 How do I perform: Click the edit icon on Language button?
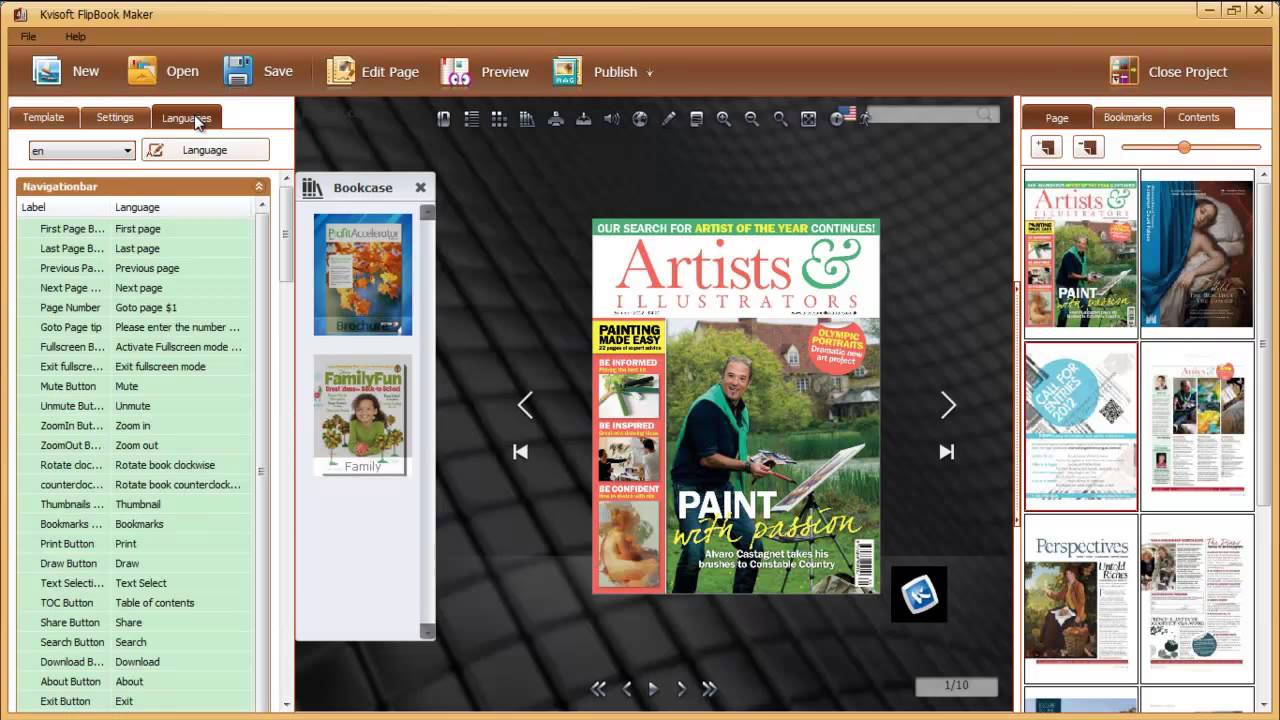coord(155,150)
